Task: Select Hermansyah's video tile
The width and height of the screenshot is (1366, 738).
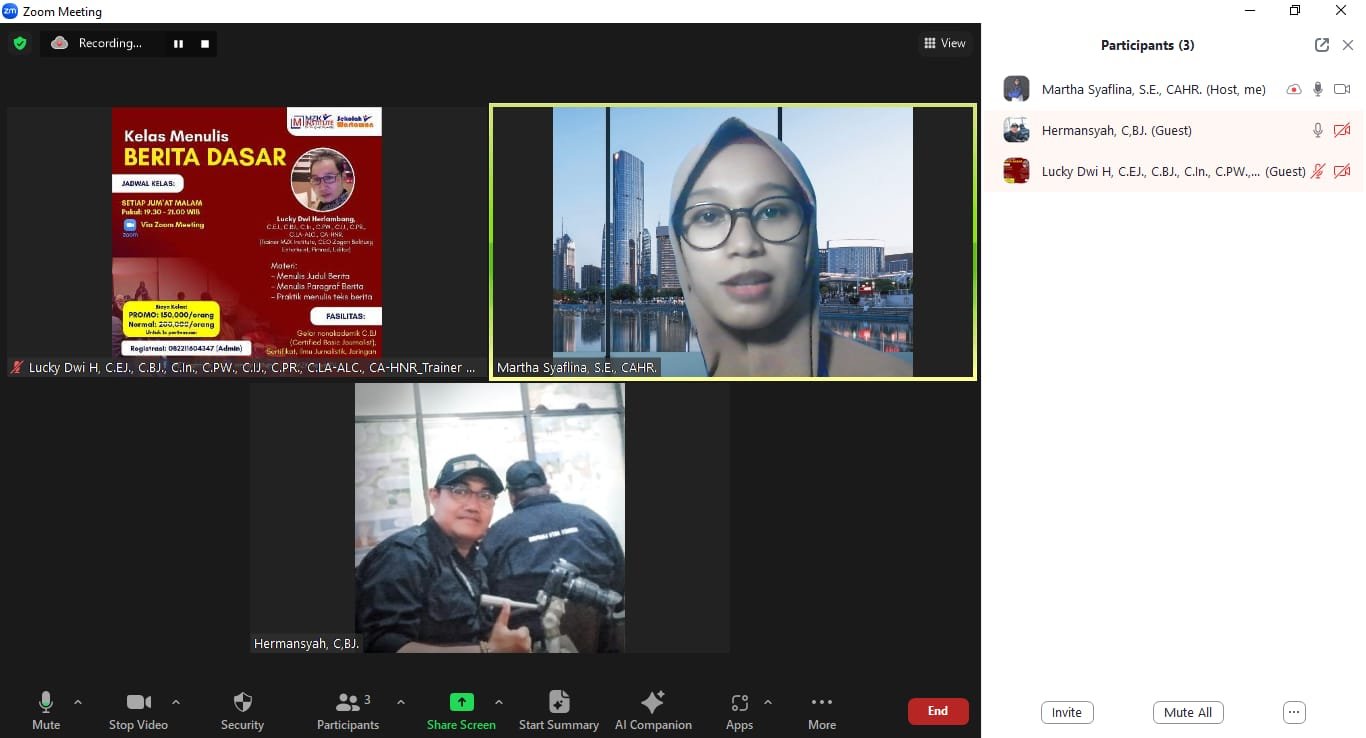Action: [x=490, y=518]
